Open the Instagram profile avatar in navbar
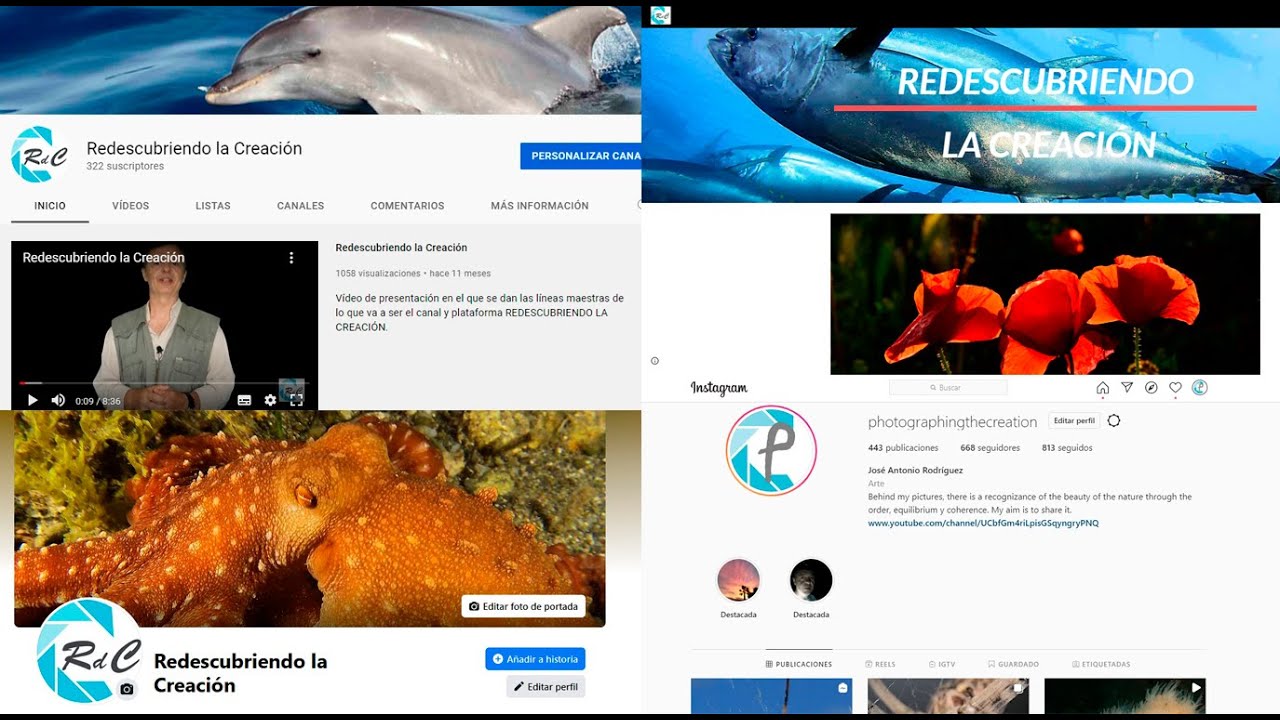This screenshot has height=720, width=1280. coord(1200,388)
